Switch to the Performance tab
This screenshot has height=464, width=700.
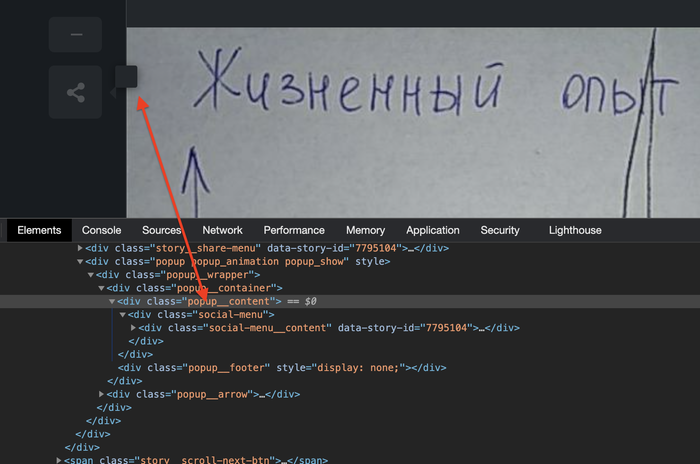pos(294,230)
